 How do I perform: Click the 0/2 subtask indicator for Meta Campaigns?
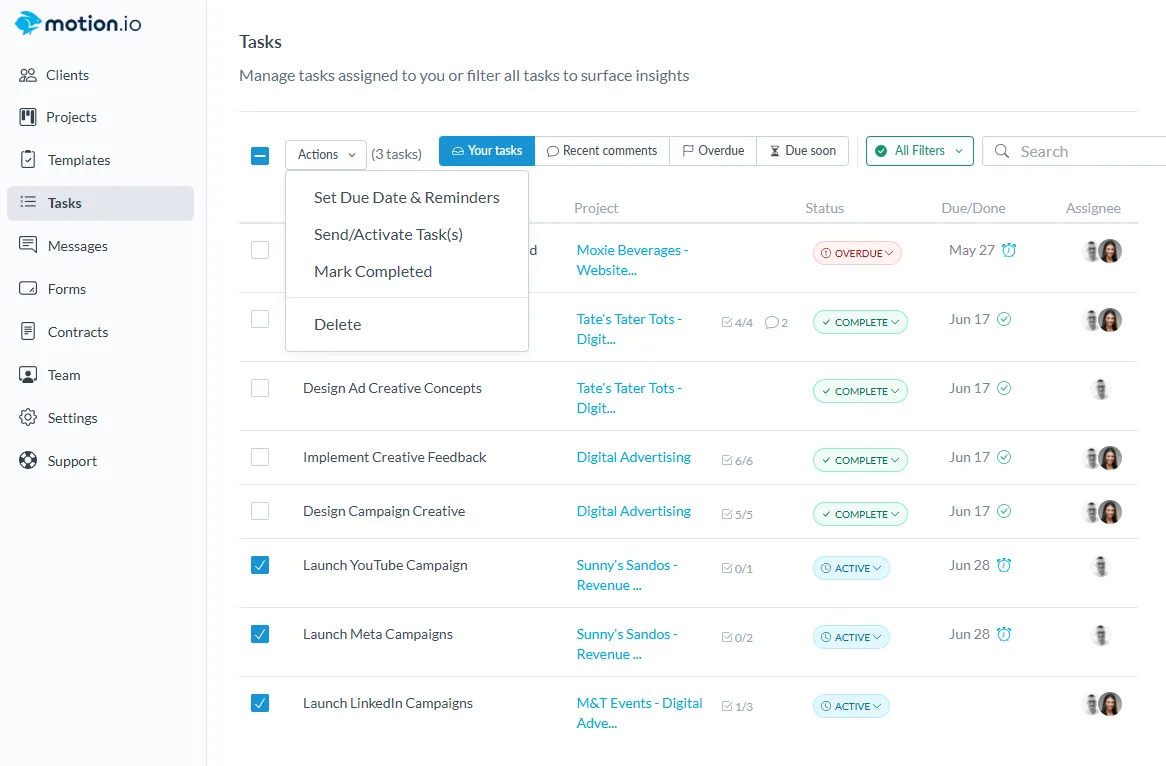[x=737, y=637]
